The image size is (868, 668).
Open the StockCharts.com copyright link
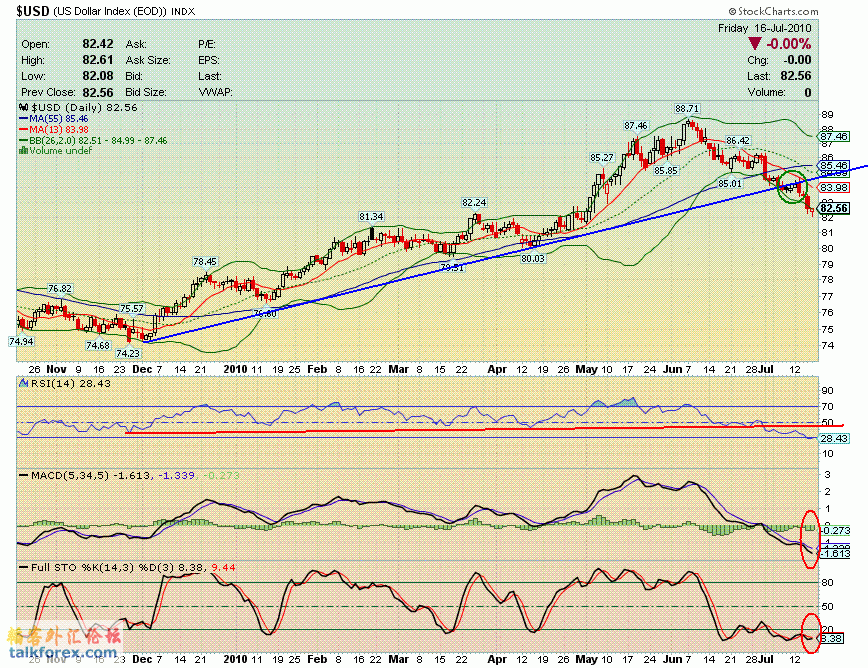773,11
